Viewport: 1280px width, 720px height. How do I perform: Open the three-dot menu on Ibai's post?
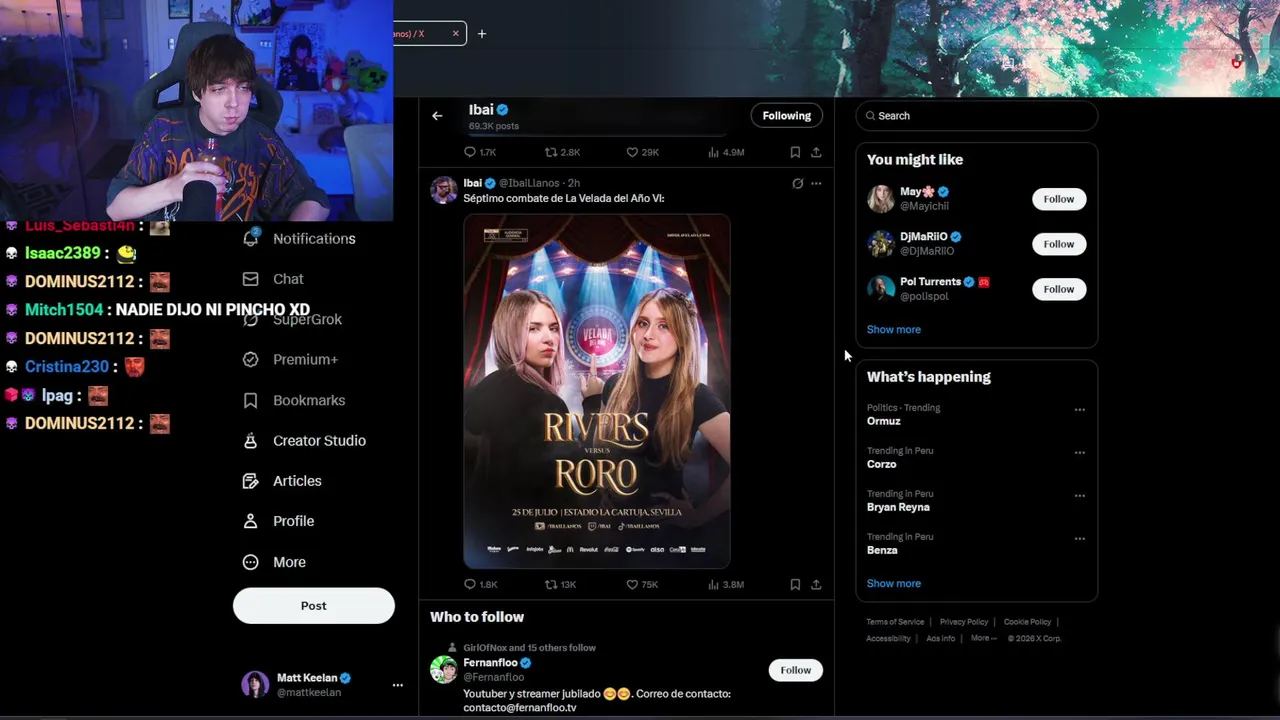[x=816, y=183]
